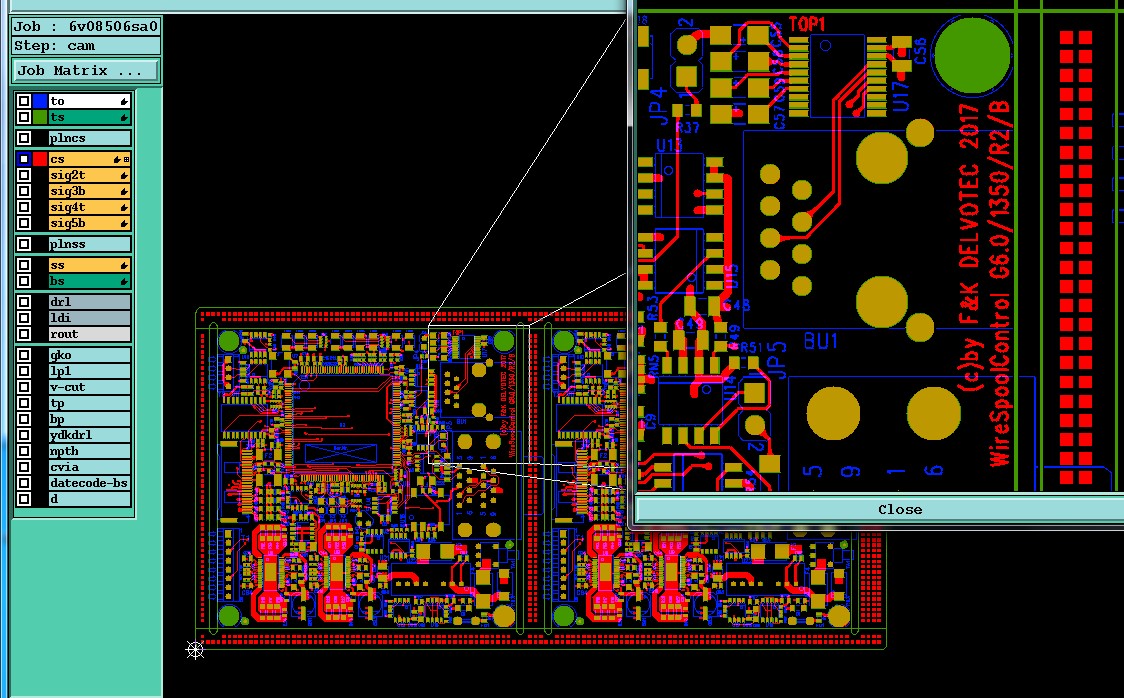
Task: Click the green color swatch of the ts layer
Action: [40, 117]
